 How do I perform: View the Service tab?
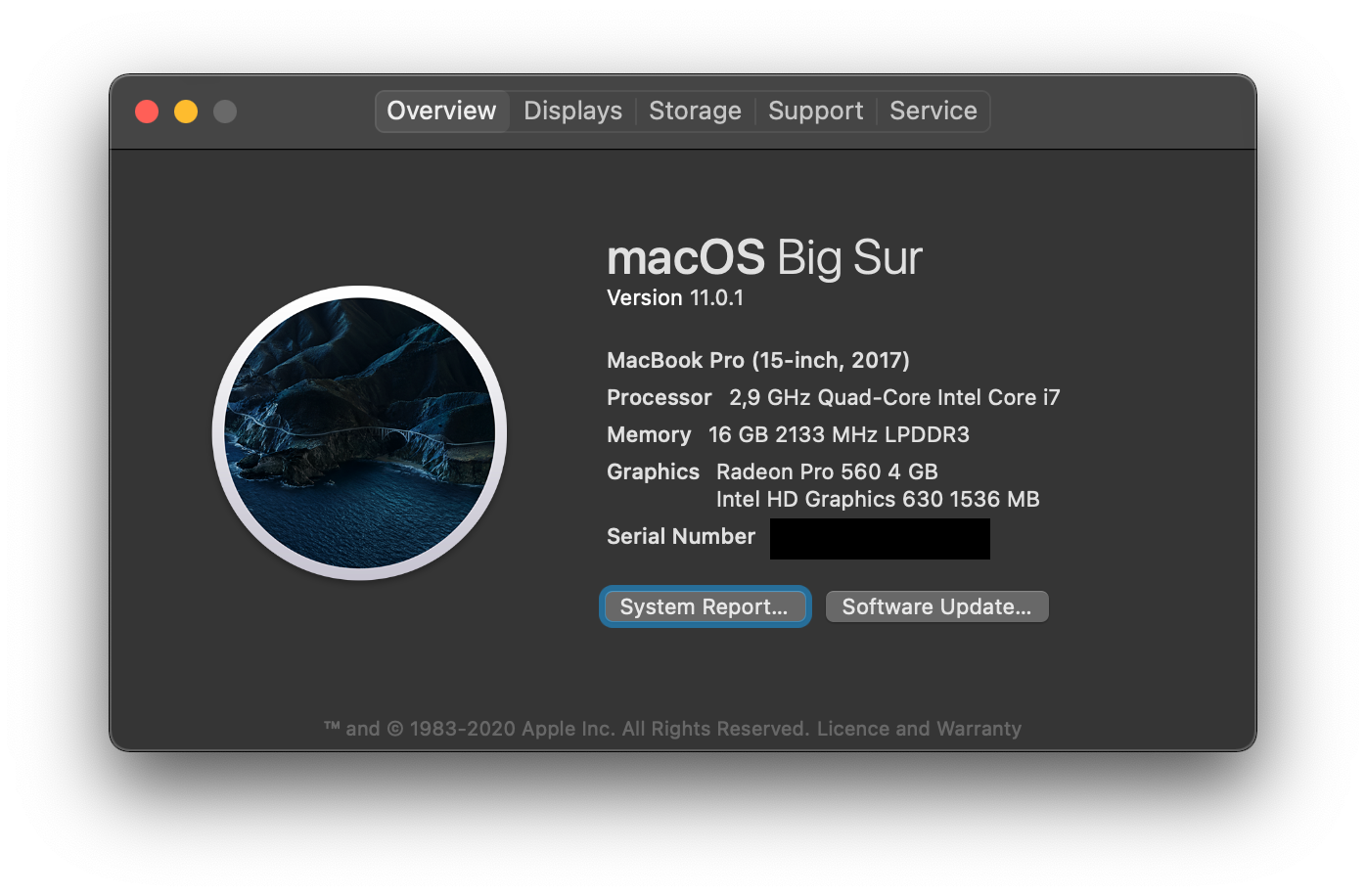933,111
